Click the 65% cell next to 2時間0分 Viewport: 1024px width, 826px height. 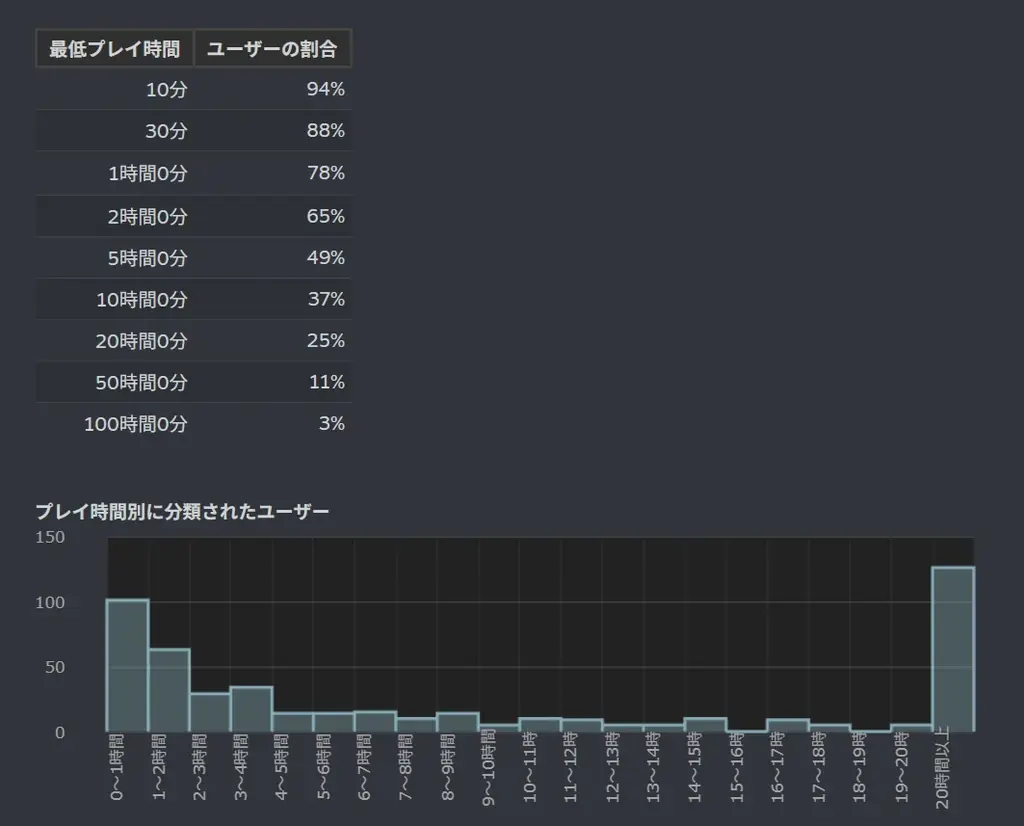[330, 215]
